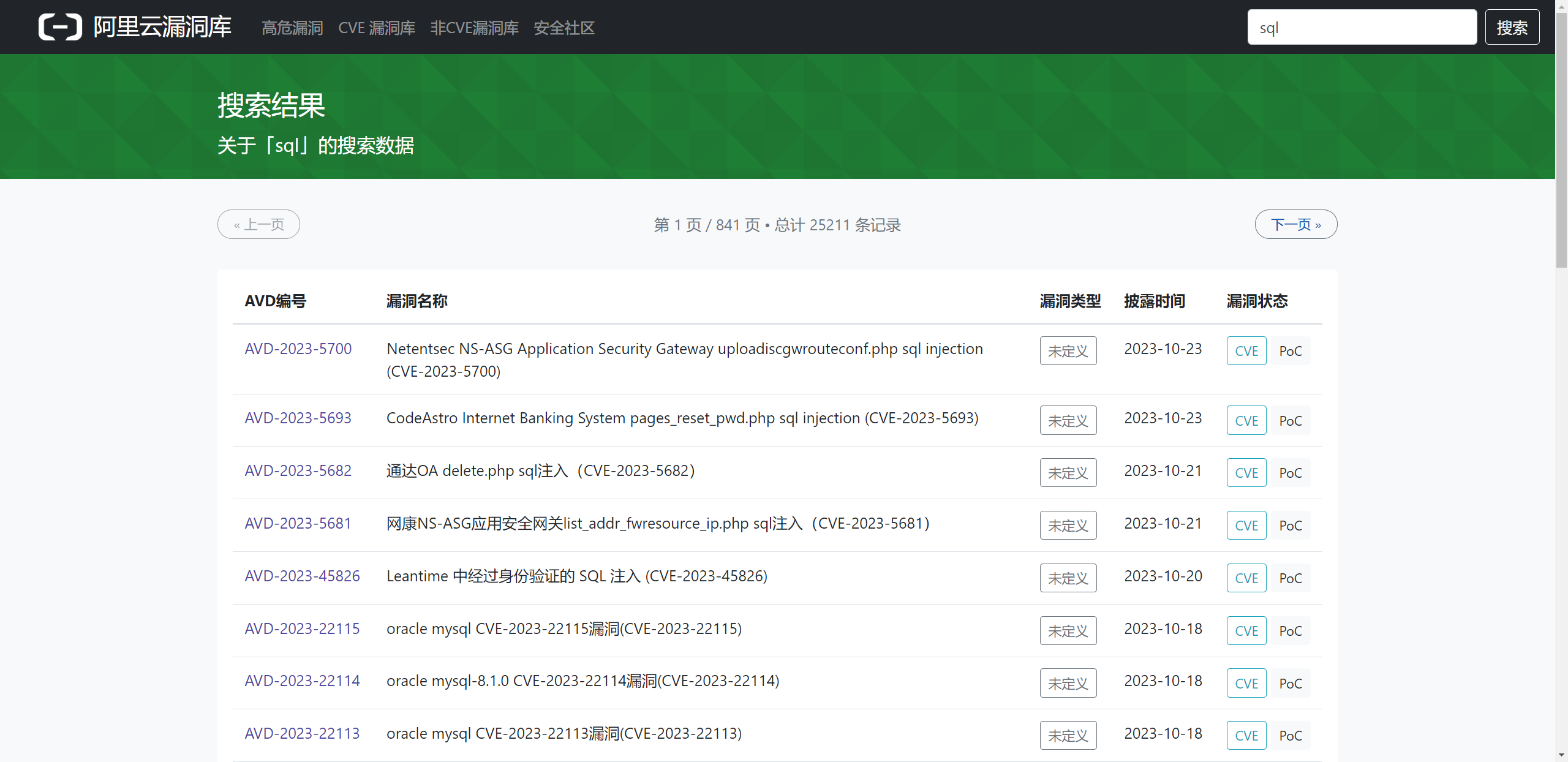Open the AVD-2023-5681 link
The height and width of the screenshot is (762, 1568).
click(x=298, y=523)
